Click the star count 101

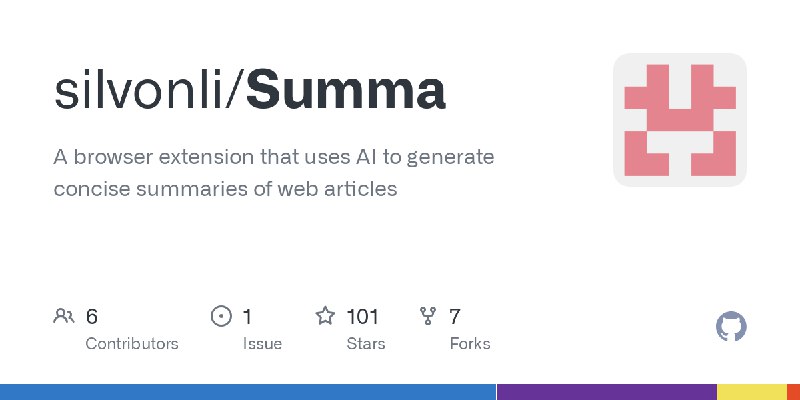tap(362, 317)
